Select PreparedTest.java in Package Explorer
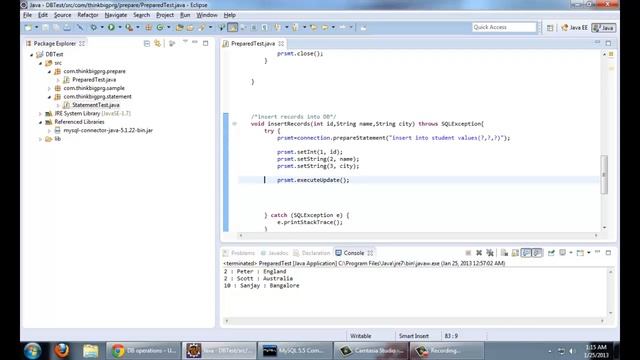This screenshot has height=360, width=640. [94, 80]
